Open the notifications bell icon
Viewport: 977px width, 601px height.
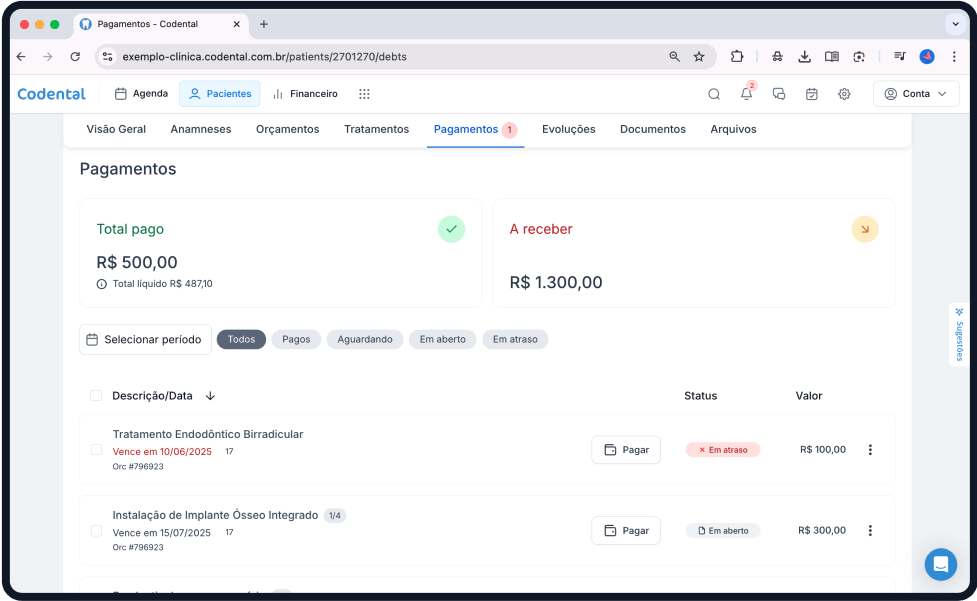click(x=746, y=94)
